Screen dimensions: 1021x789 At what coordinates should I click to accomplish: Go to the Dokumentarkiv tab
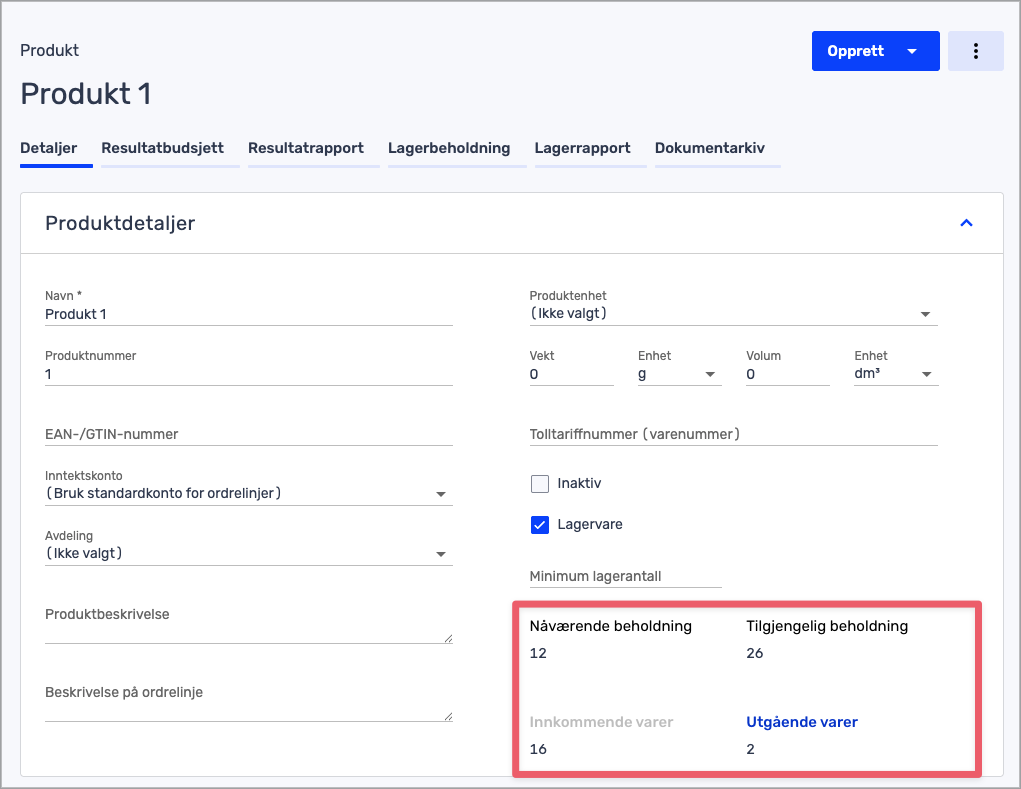point(710,148)
